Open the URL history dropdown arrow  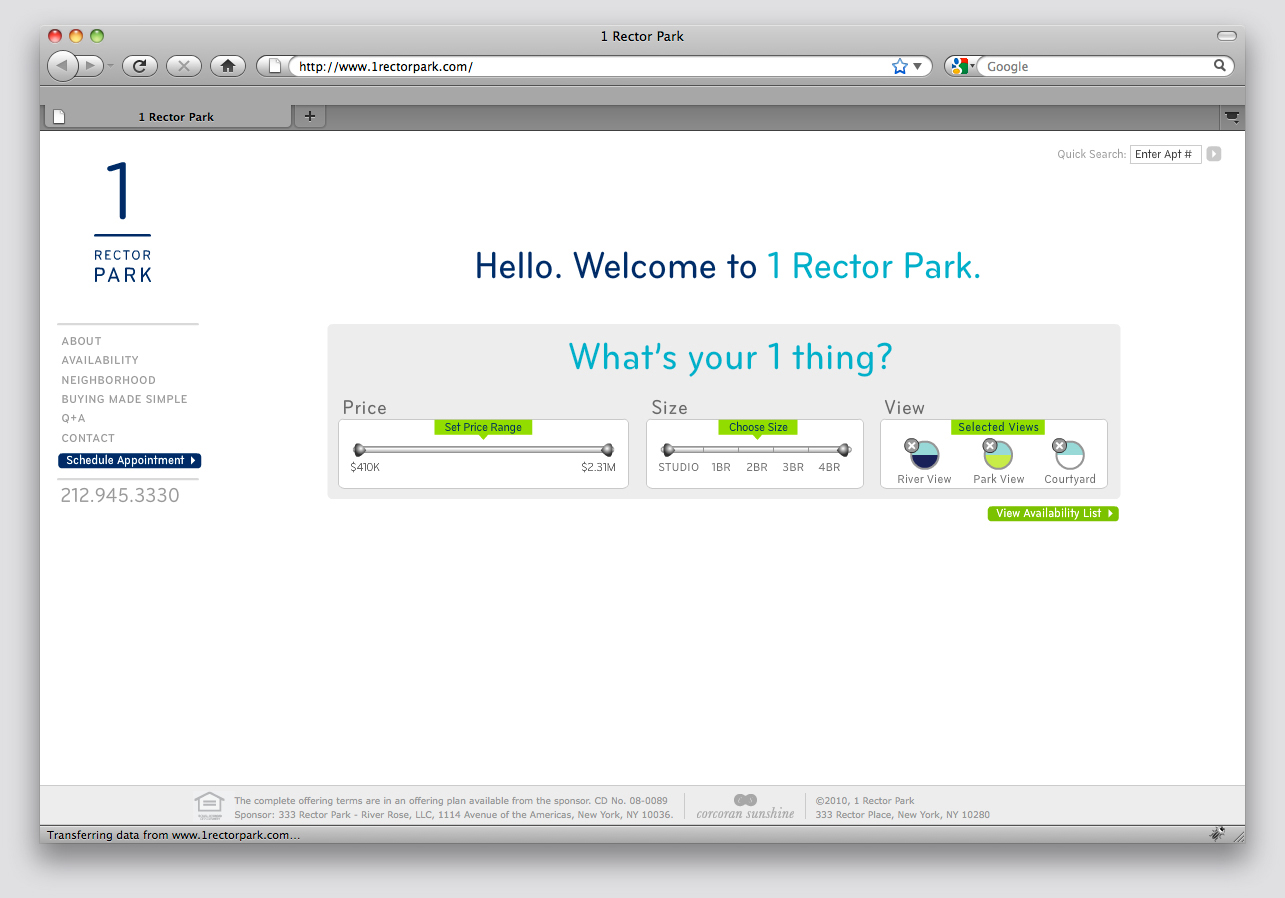click(x=918, y=66)
